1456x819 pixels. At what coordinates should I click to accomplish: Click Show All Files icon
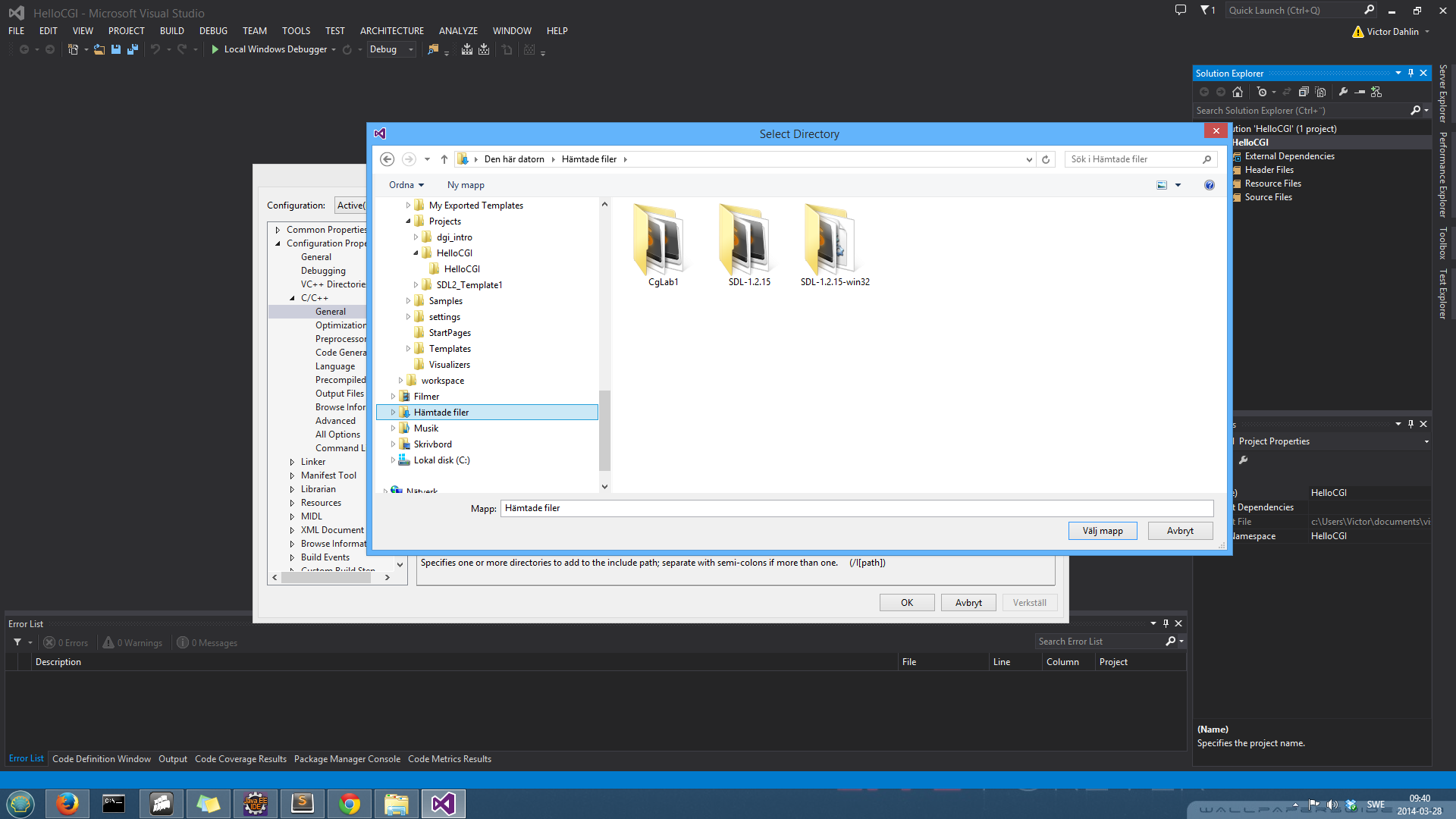point(1320,92)
